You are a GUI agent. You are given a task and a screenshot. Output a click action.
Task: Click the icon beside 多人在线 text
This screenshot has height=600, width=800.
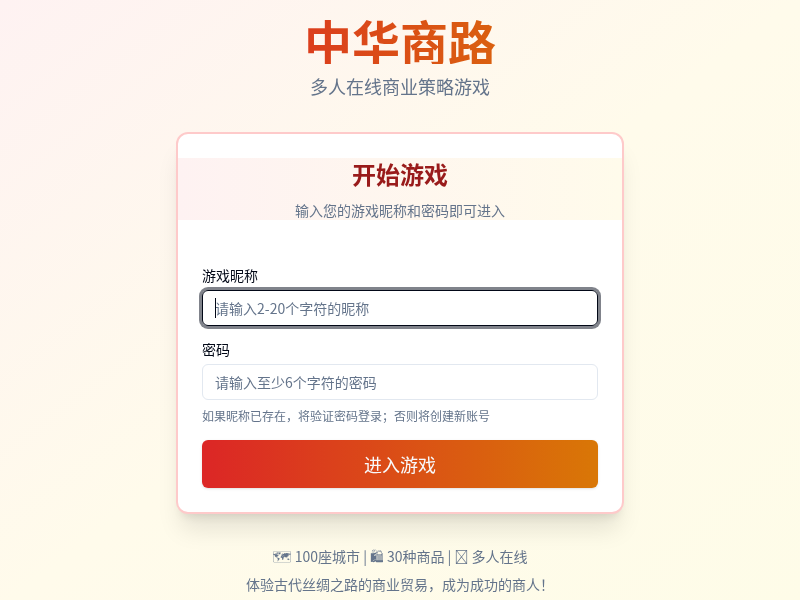(x=462, y=558)
